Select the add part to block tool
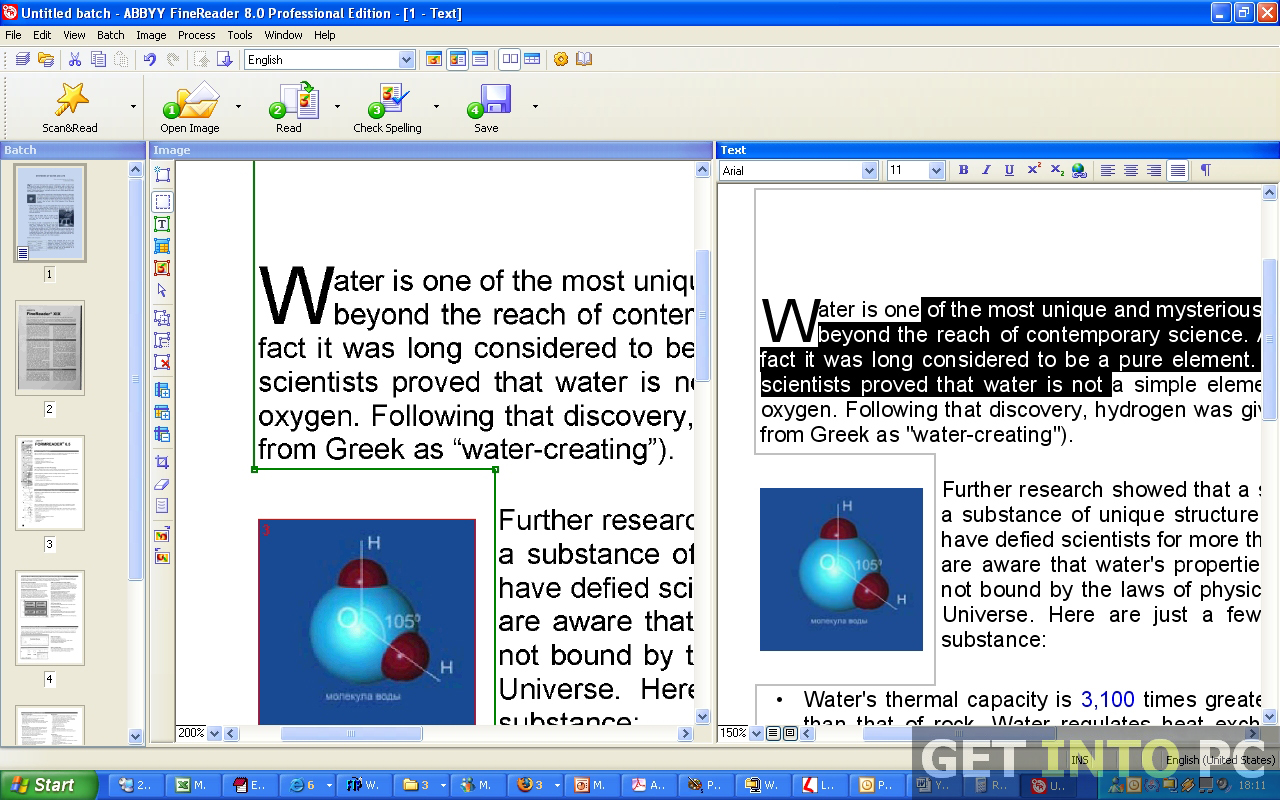1280x800 pixels. coord(162,318)
